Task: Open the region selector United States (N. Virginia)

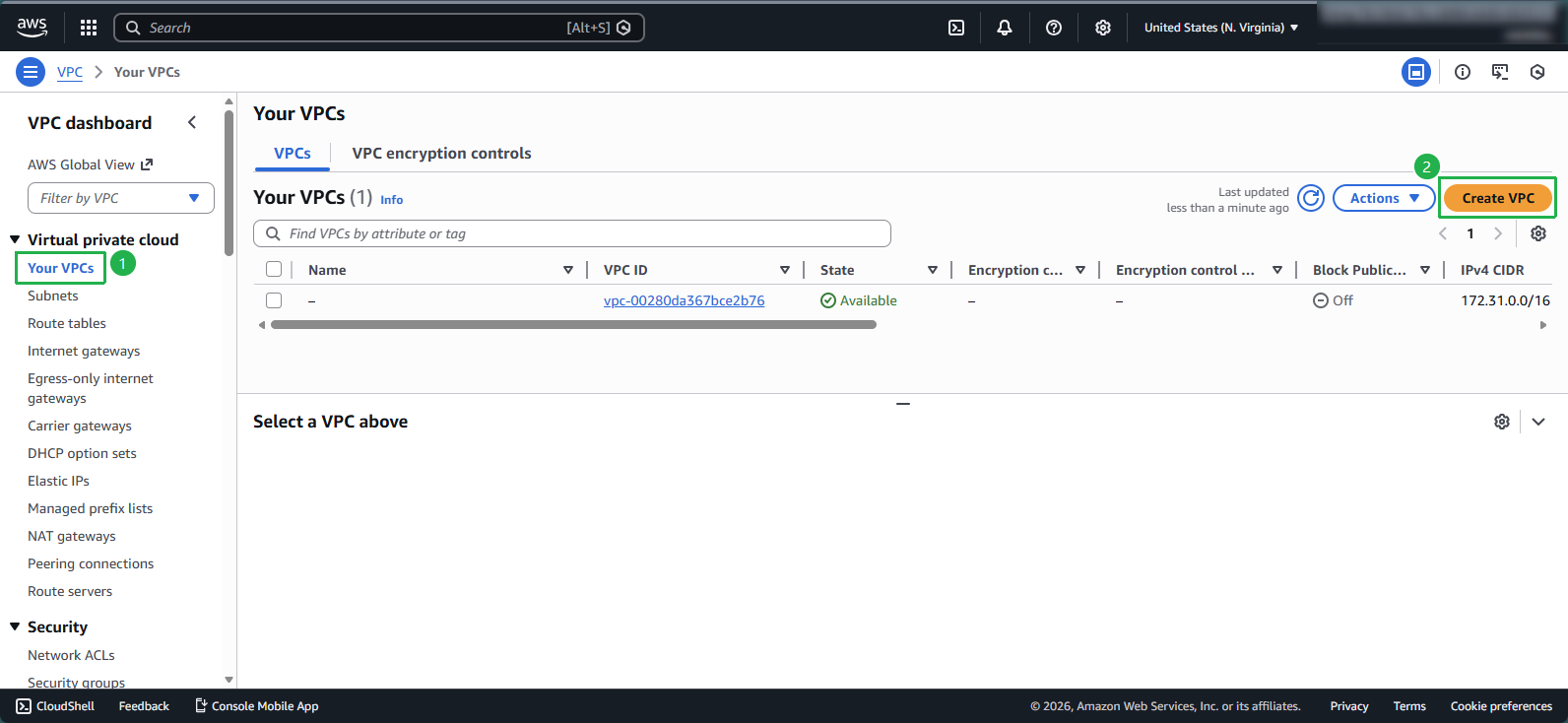Action: pos(1221,28)
